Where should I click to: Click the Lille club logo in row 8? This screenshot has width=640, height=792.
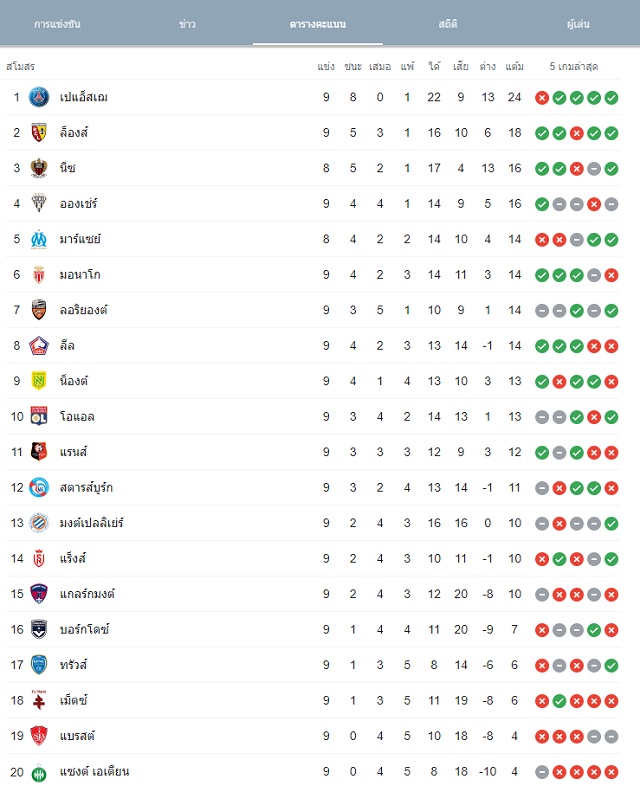[39, 345]
